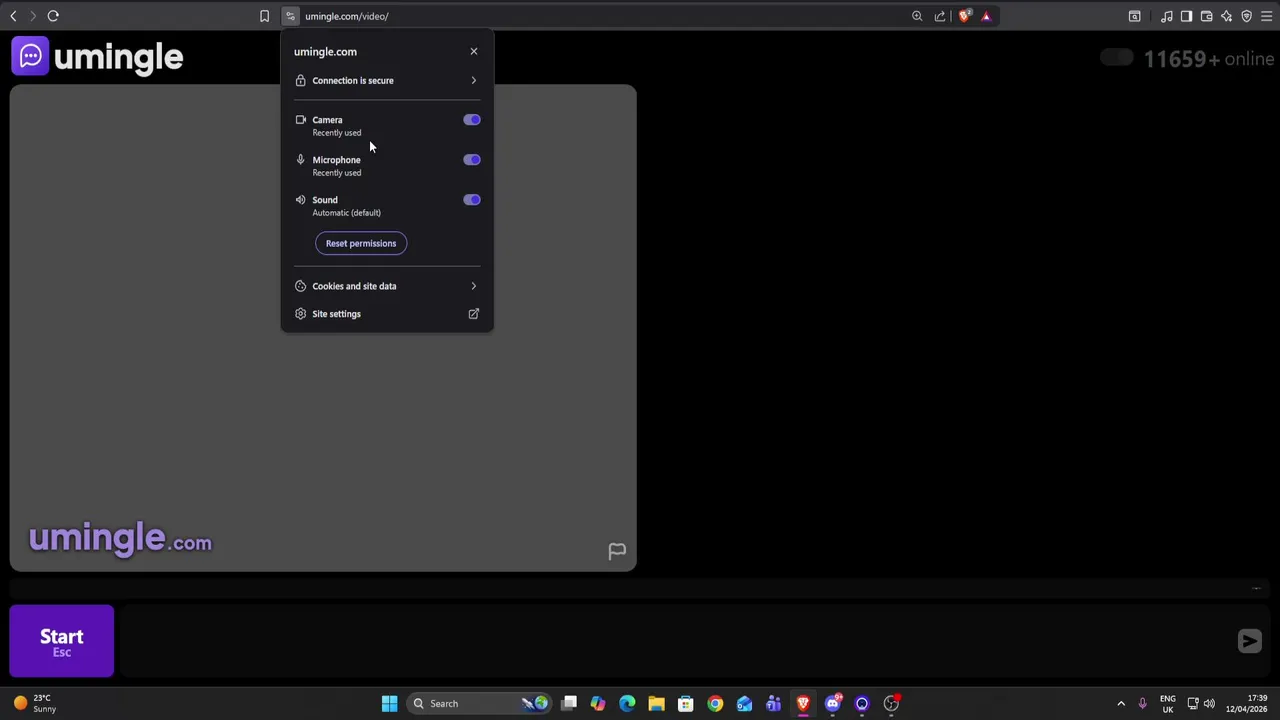The height and width of the screenshot is (720, 1280).
Task: Click the purple microphone tray icon
Action: point(1143,703)
